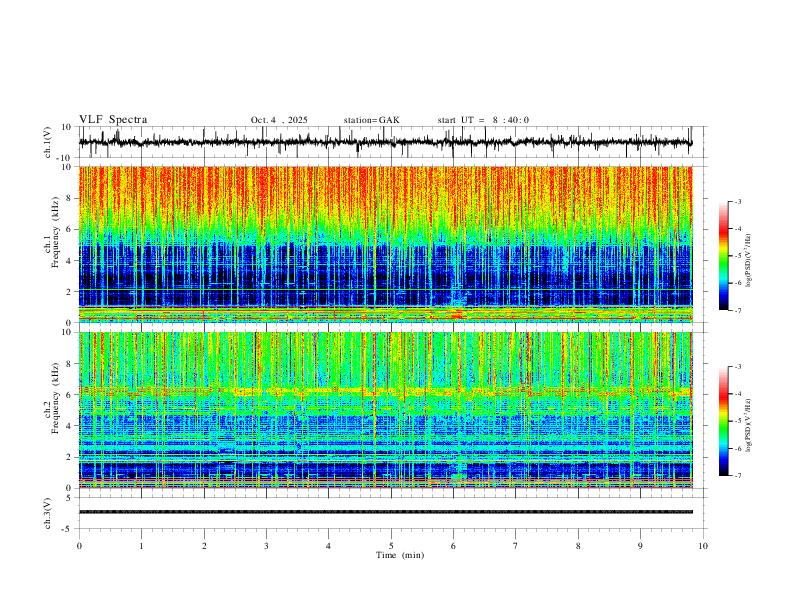Click the ch.2 spectrogram panel
Image resolution: width=792 pixels, height=612 pixels.
click(385, 410)
